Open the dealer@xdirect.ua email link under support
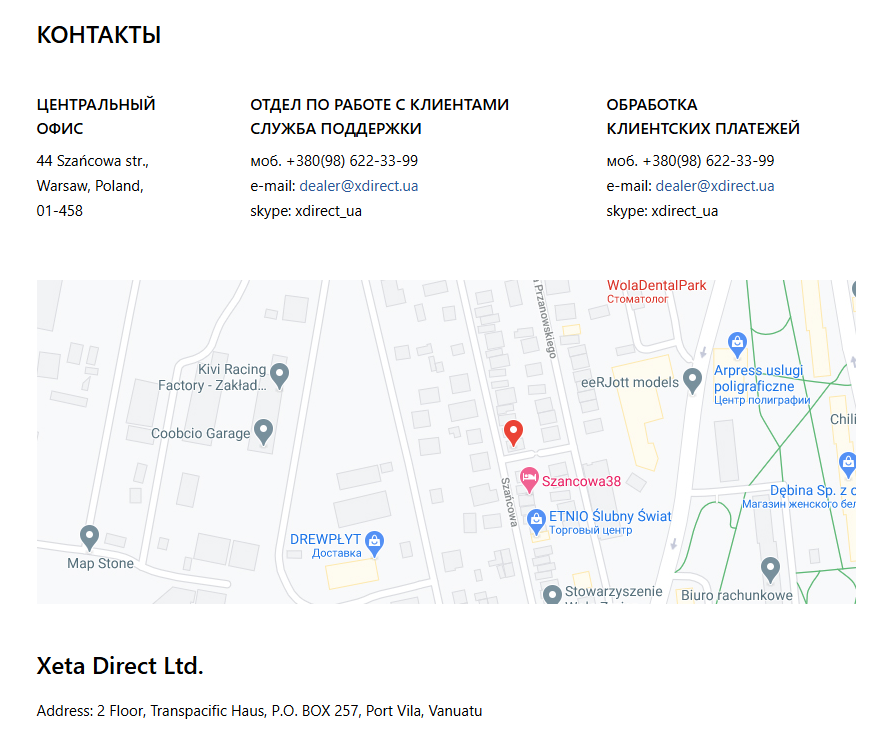The height and width of the screenshot is (733, 886). [359, 185]
